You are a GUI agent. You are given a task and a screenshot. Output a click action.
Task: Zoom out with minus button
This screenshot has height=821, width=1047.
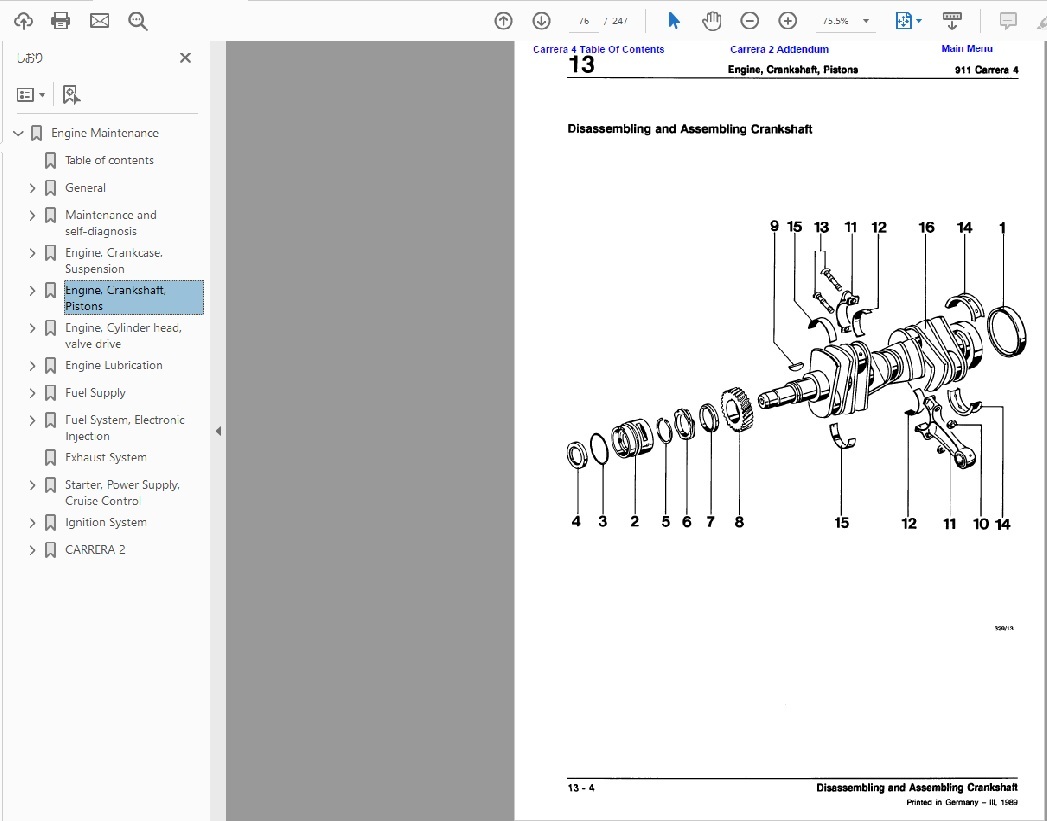tap(750, 21)
